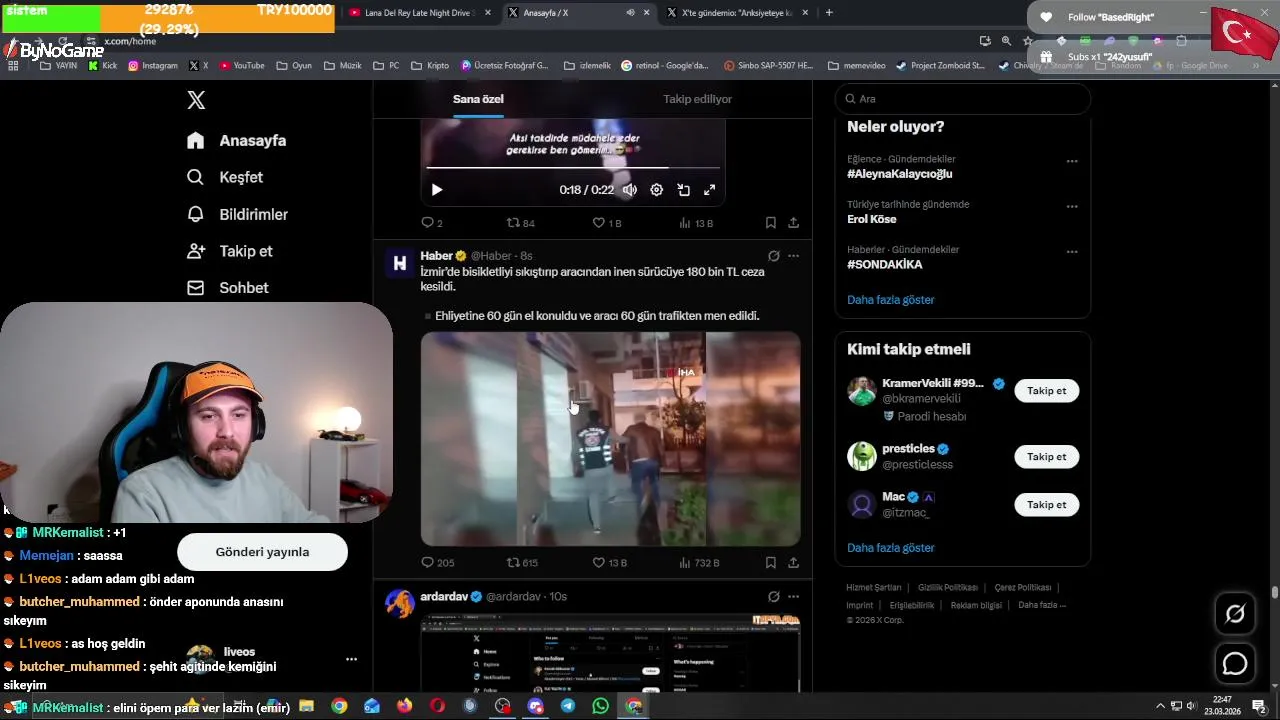Show more accounts under Kimi takip etmeli
1280x720 pixels.
891,548
